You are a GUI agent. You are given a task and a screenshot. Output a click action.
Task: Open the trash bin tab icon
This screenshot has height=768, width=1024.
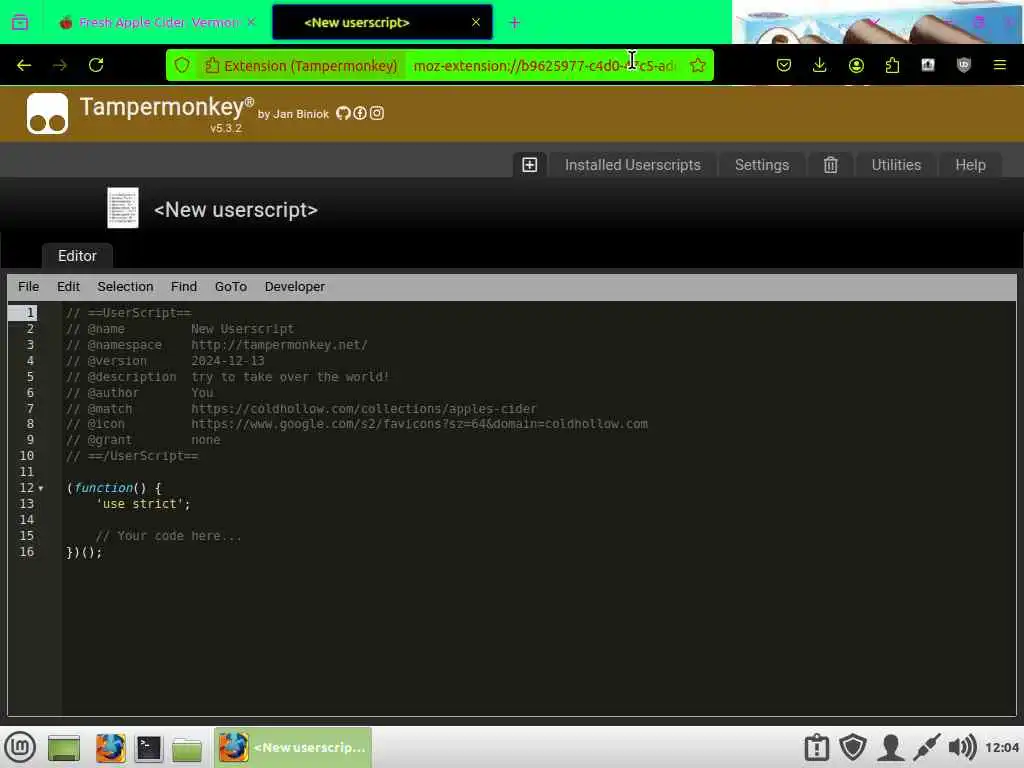[830, 165]
